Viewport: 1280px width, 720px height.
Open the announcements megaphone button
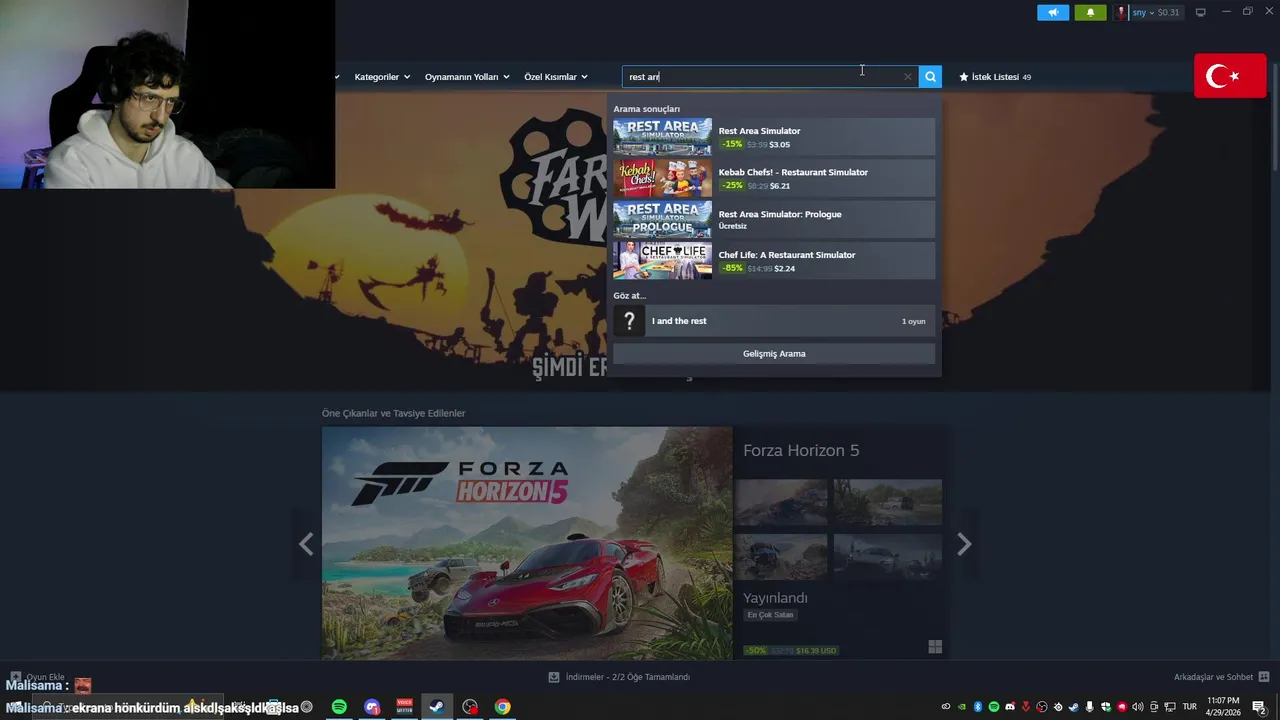[1052, 12]
